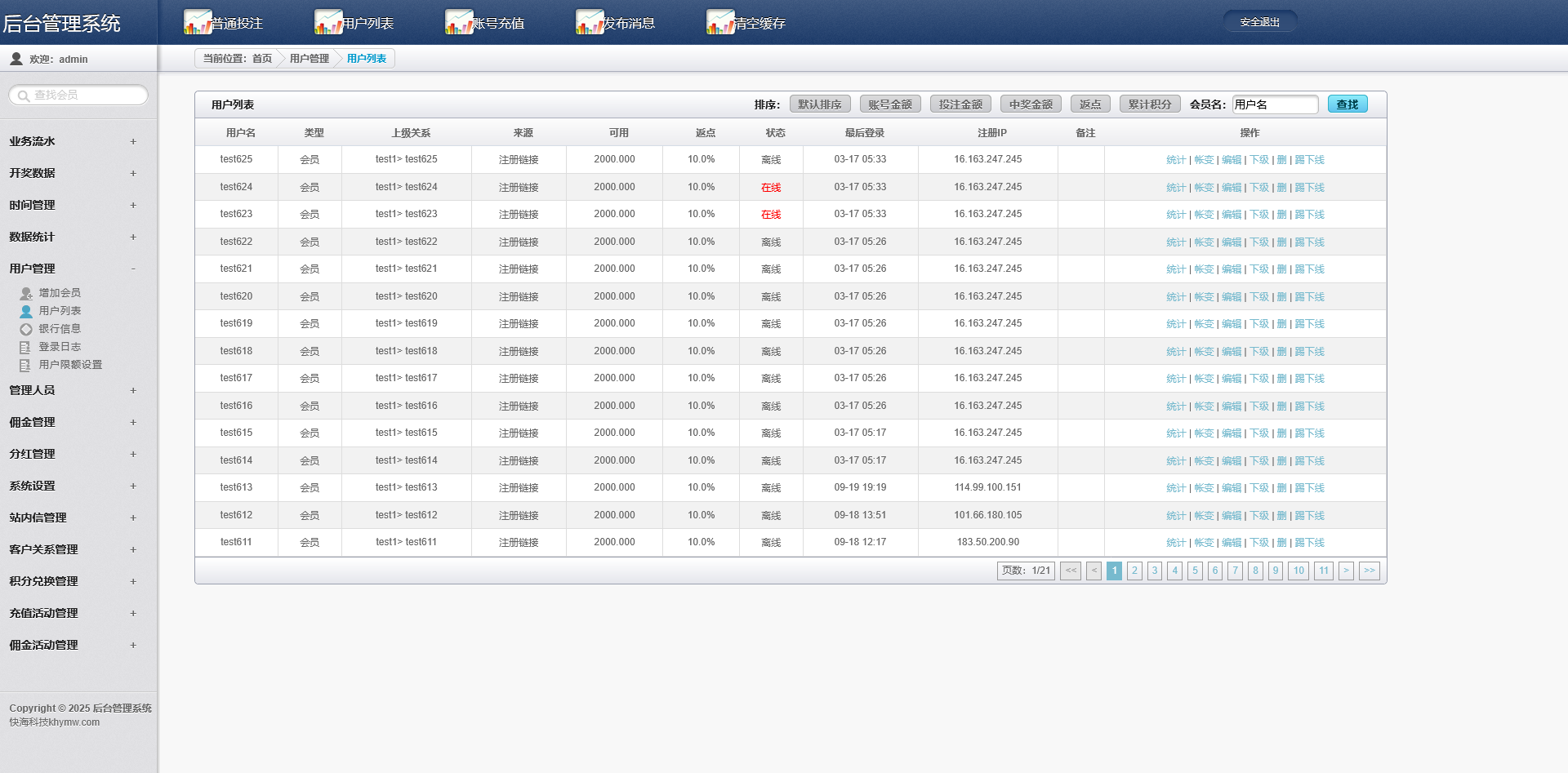Image resolution: width=1568 pixels, height=773 pixels.
Task: Click 编辑 link for user test625
Action: pos(1231,160)
